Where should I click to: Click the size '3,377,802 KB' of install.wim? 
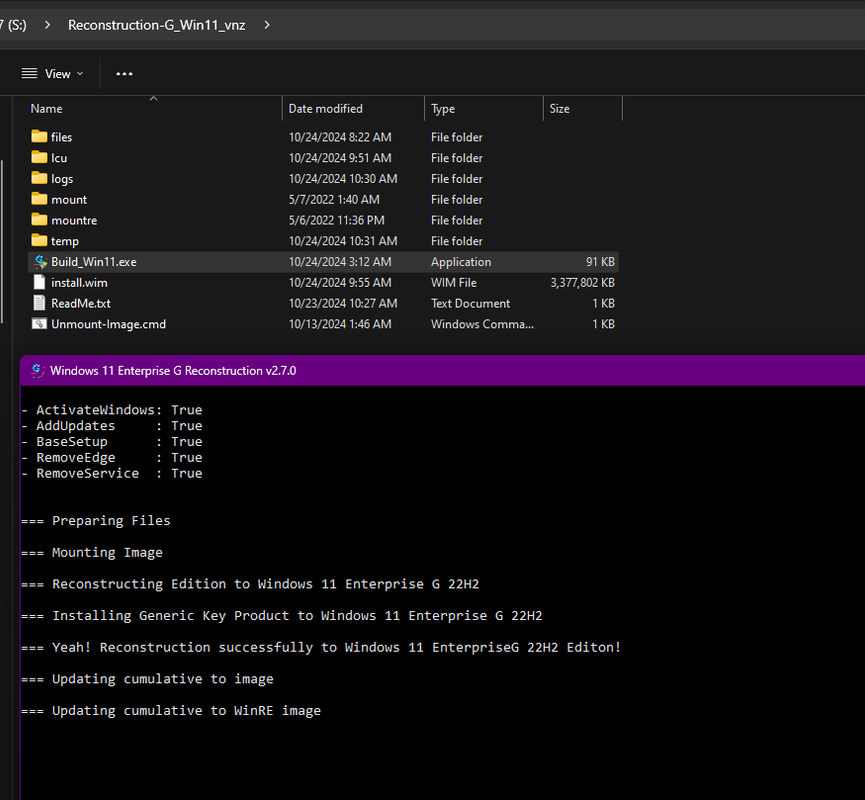(x=582, y=282)
